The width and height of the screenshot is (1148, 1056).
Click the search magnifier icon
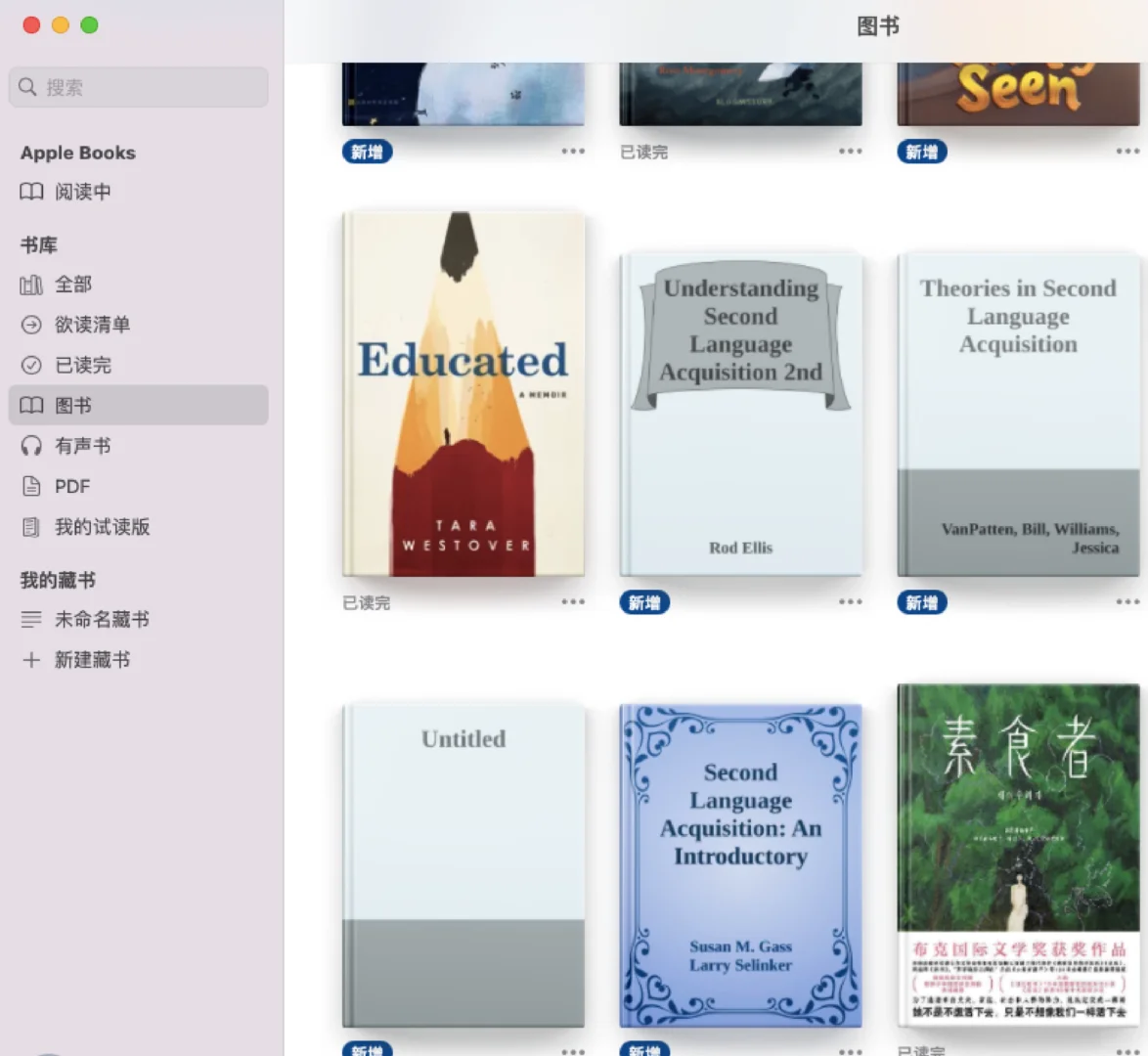27,87
